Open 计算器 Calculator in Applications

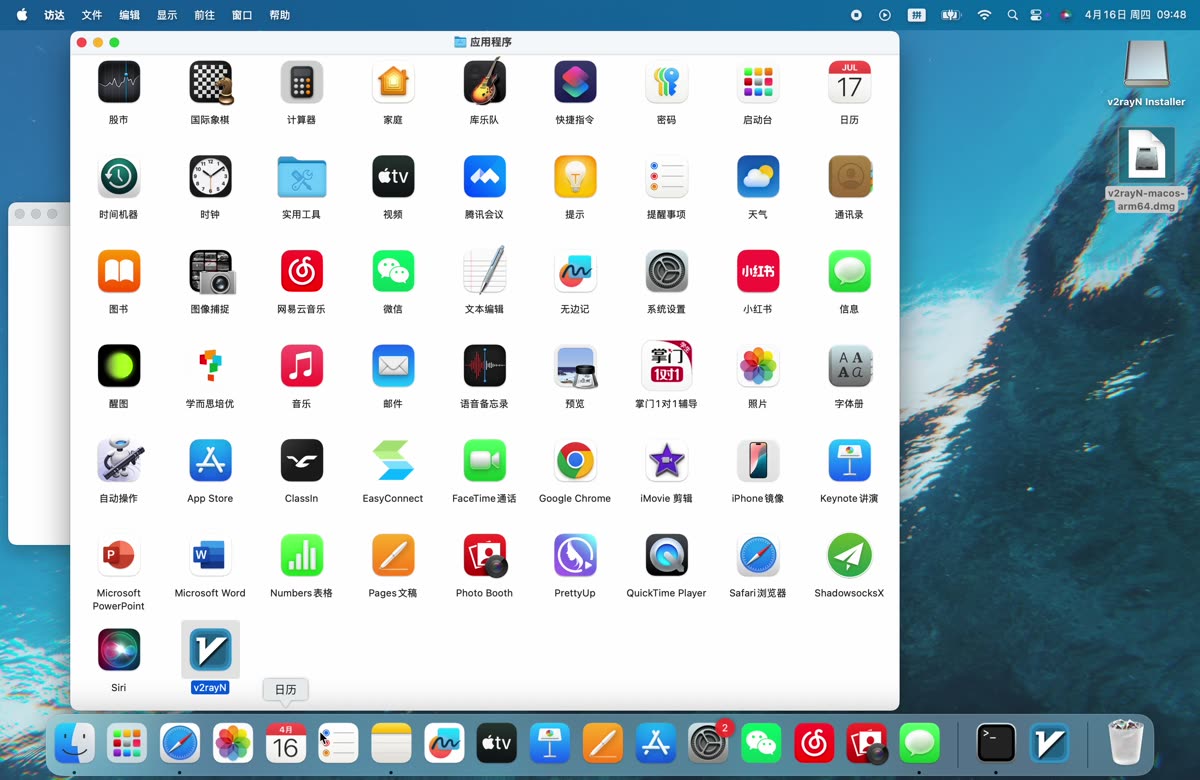(x=301, y=82)
